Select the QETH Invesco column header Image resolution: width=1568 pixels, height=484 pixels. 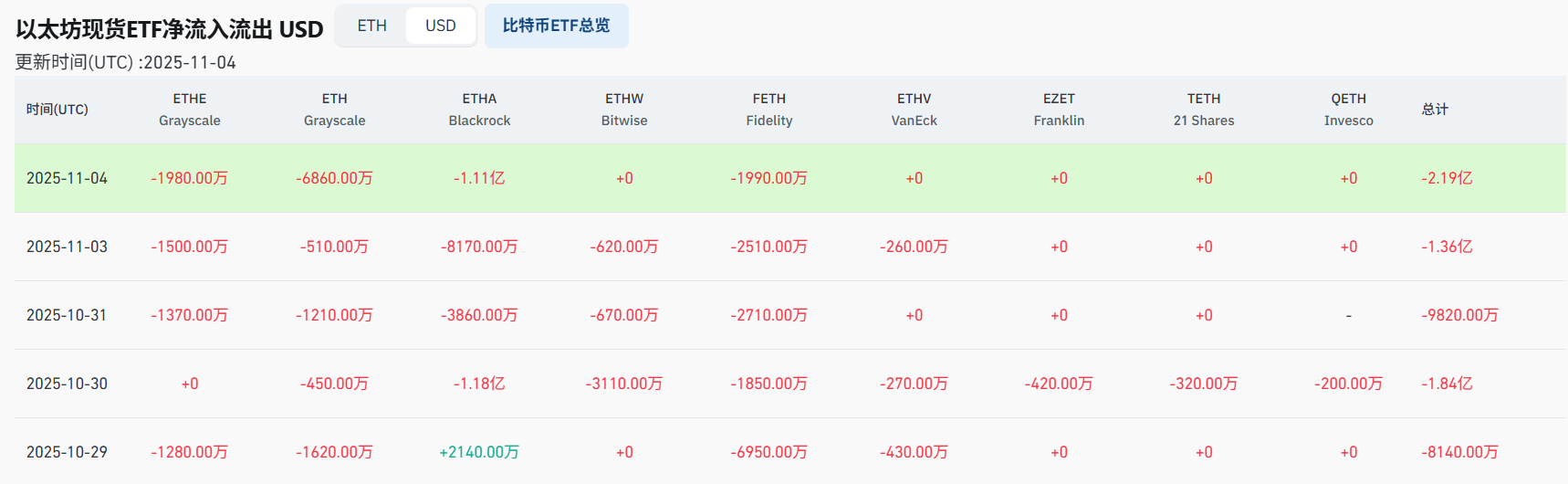[1348, 110]
